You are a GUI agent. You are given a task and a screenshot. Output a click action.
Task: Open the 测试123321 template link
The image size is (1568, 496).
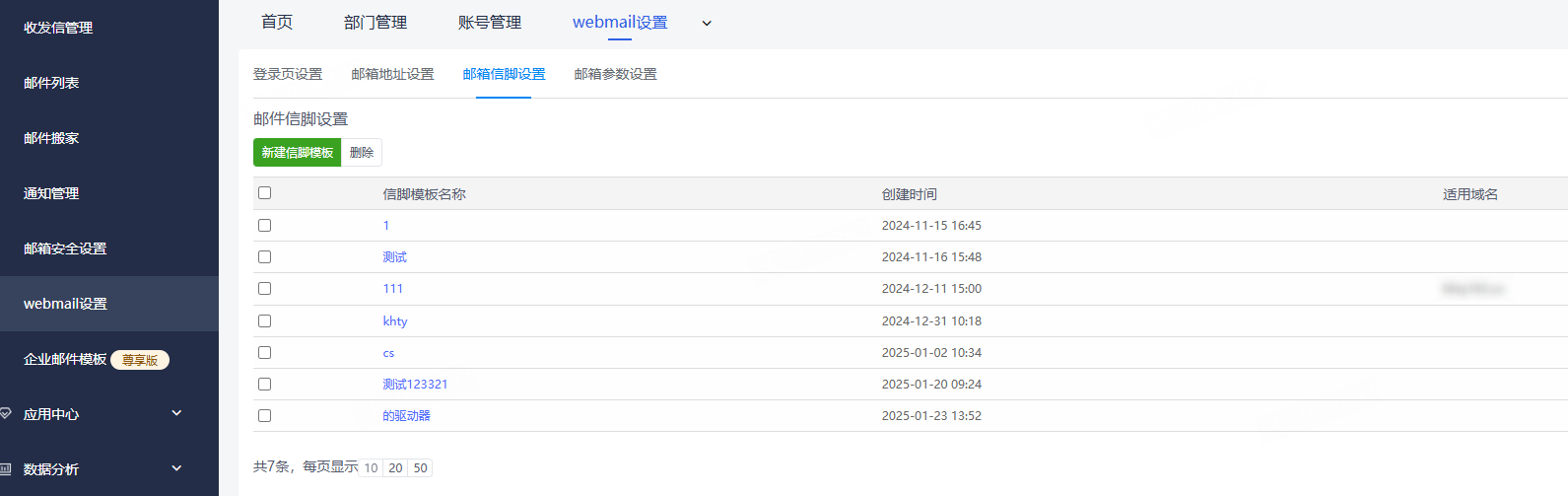coord(415,385)
